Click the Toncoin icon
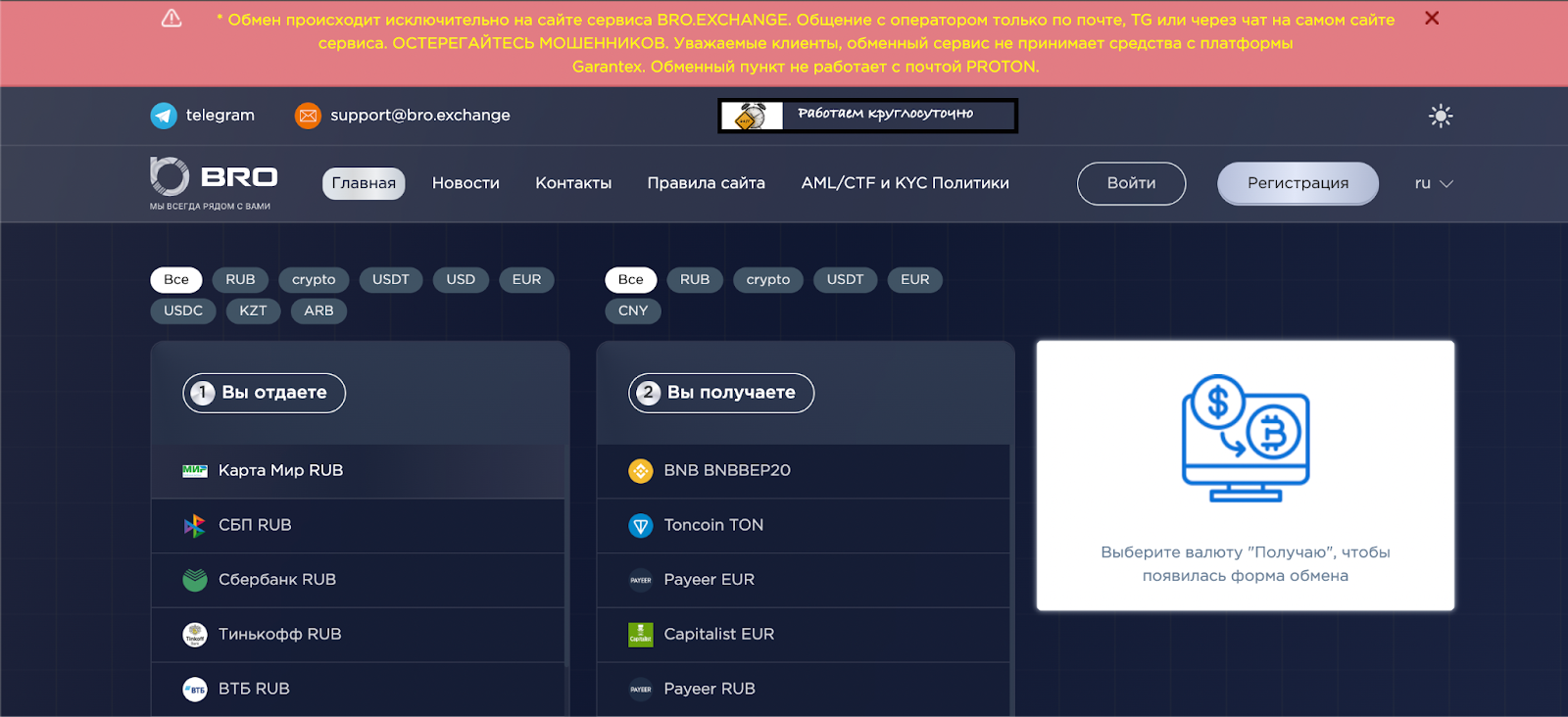The image size is (1568, 717). pos(641,526)
